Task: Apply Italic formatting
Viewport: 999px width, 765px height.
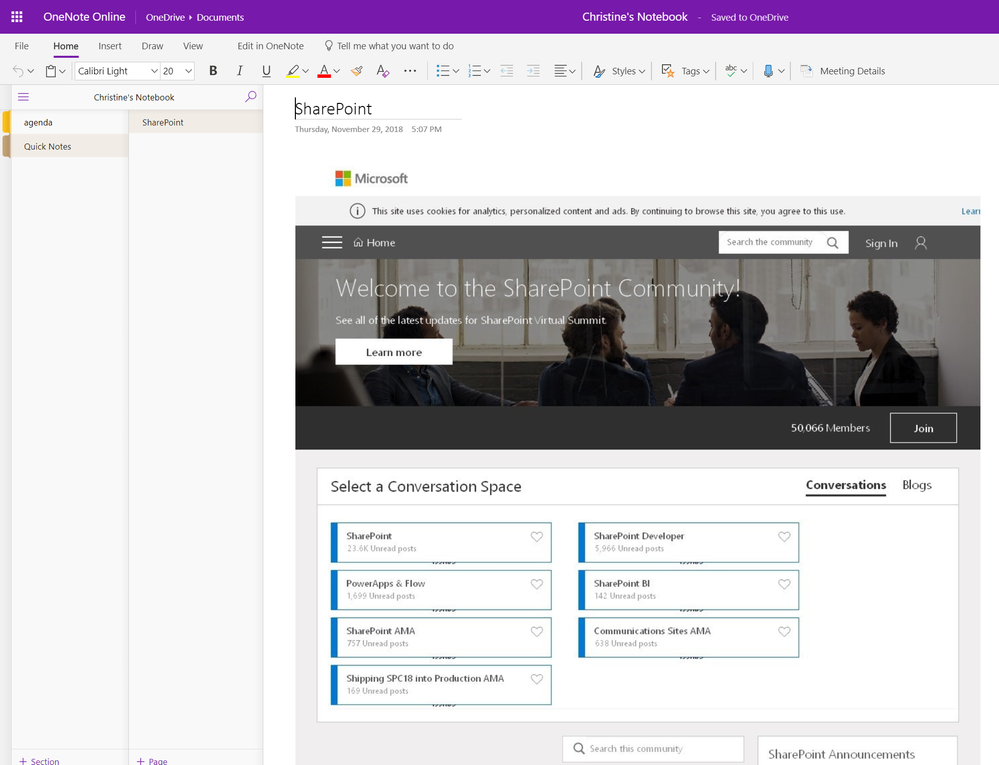Action: click(240, 71)
